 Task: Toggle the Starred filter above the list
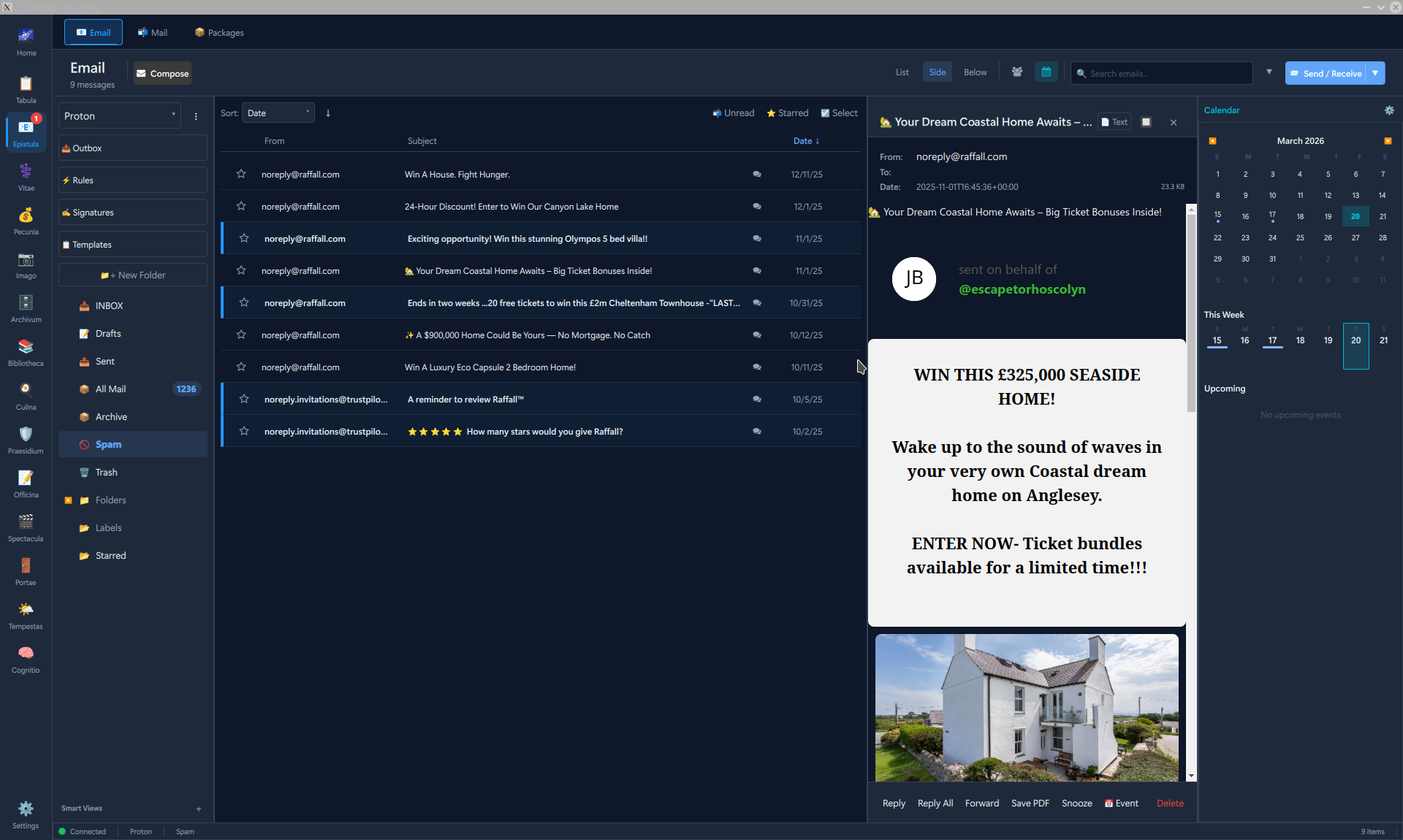point(787,112)
